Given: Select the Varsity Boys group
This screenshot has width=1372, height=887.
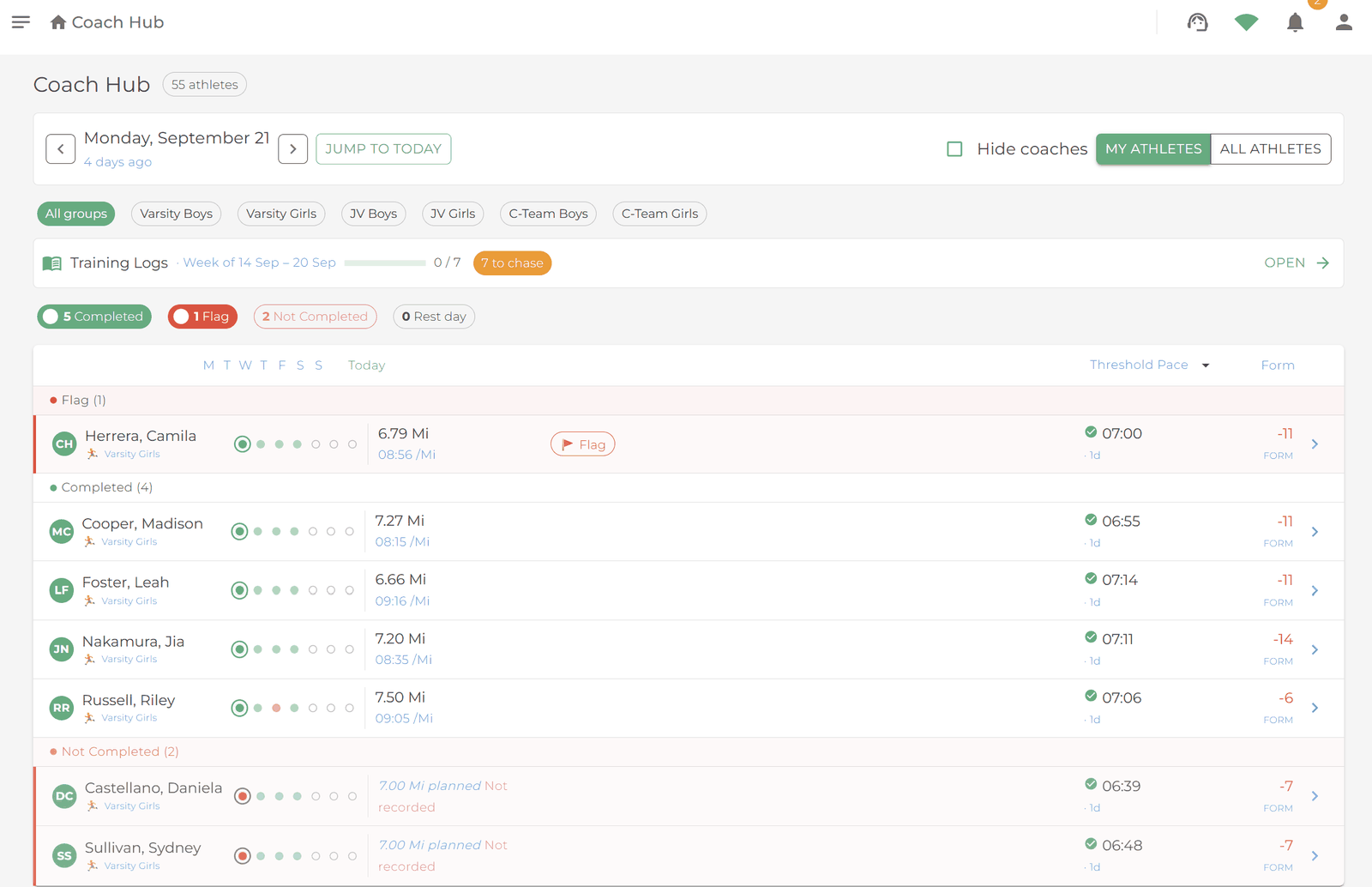Looking at the screenshot, I should point(177,214).
